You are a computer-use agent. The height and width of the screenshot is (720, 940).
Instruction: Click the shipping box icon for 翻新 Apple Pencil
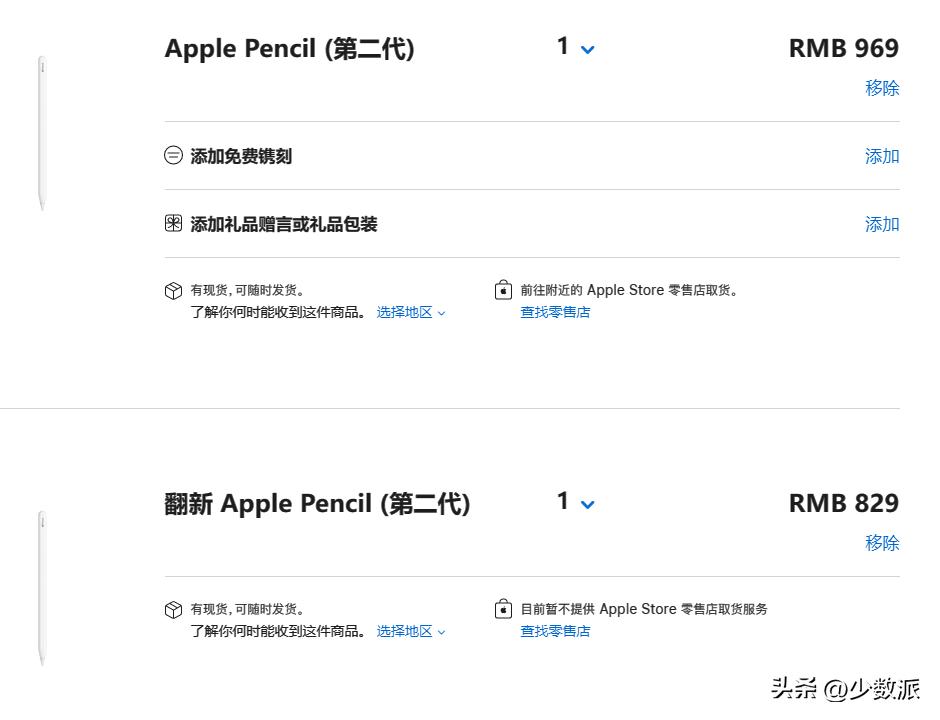coord(174,609)
